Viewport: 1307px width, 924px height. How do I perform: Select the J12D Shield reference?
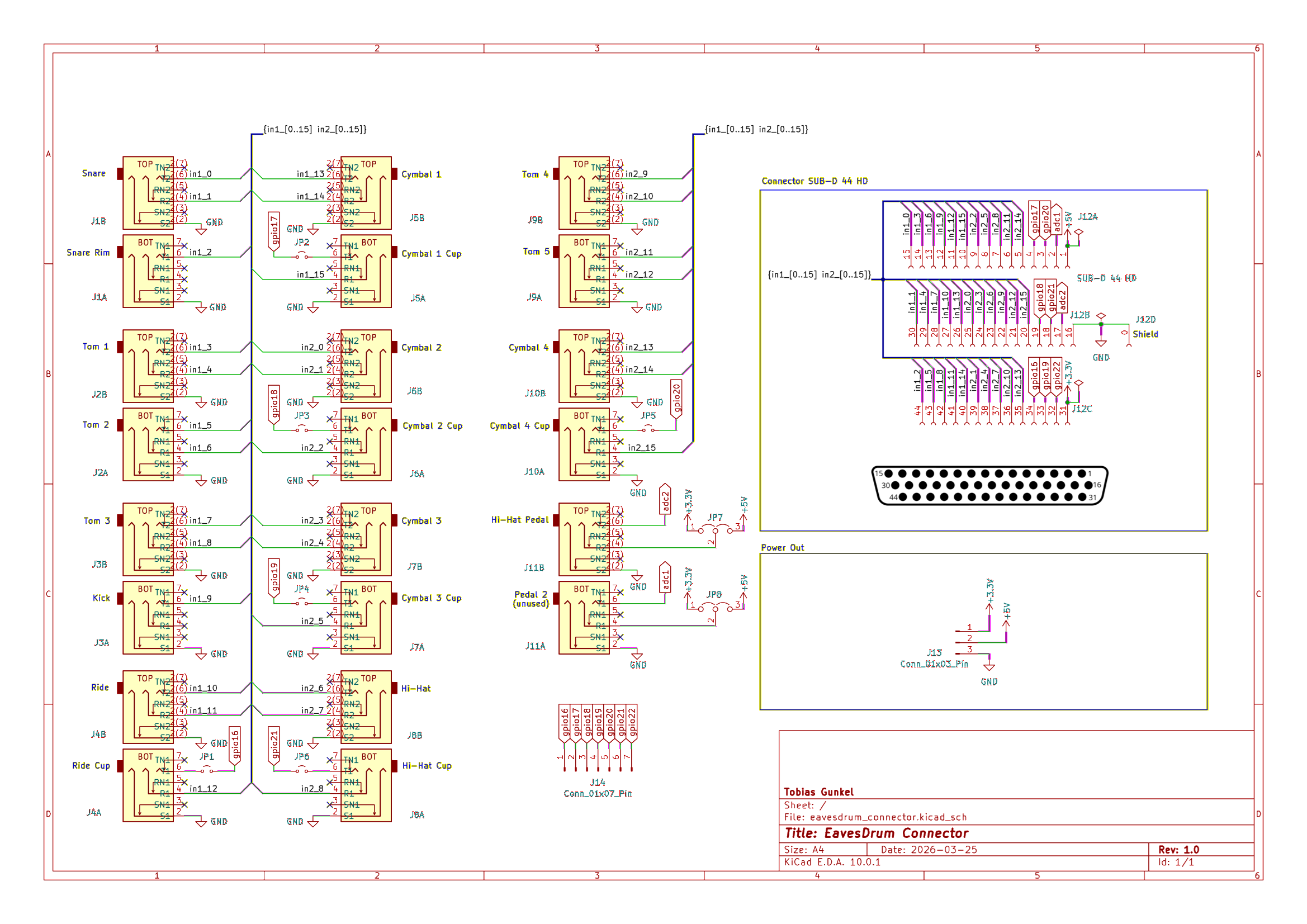coord(1146,320)
